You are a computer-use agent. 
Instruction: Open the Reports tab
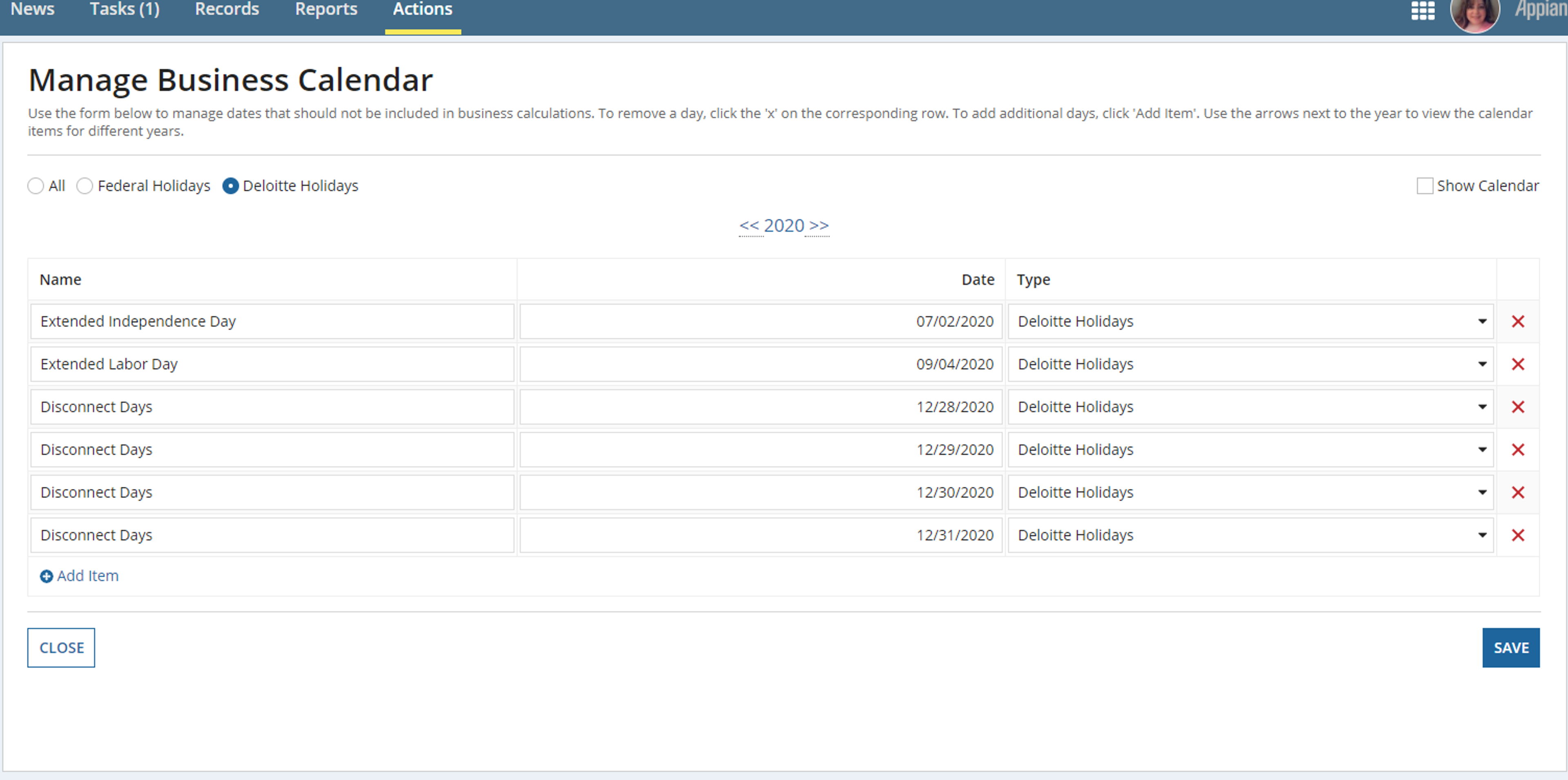point(326,9)
